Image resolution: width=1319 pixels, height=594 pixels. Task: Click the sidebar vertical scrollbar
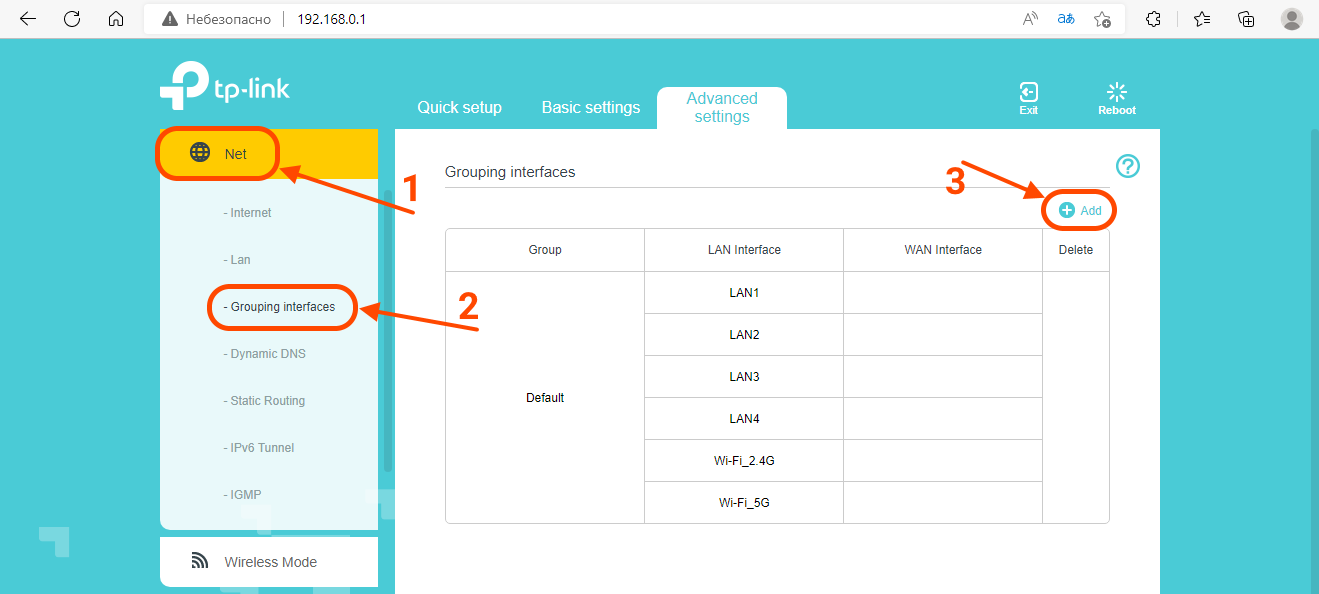point(388,330)
